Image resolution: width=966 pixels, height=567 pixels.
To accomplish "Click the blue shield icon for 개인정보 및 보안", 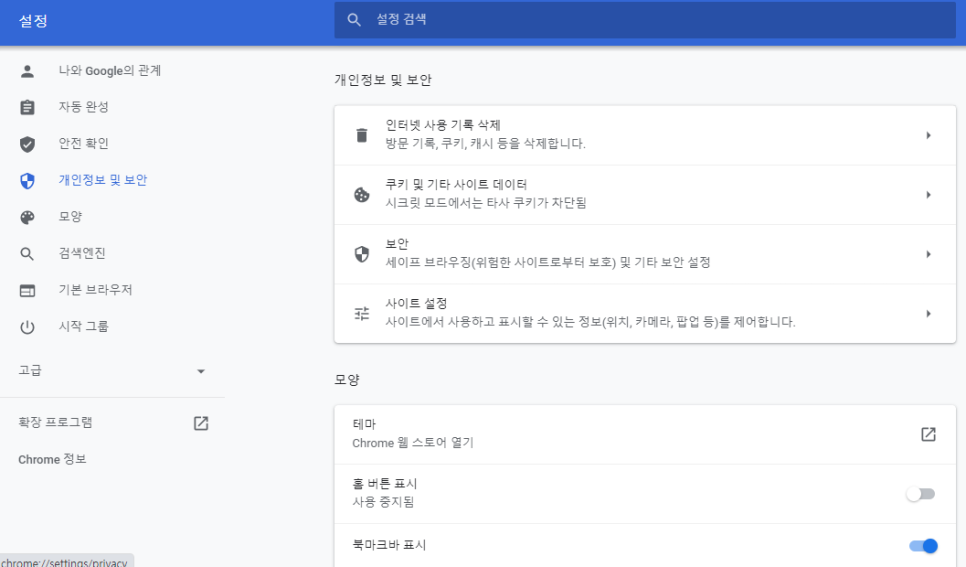I will 27,181.
